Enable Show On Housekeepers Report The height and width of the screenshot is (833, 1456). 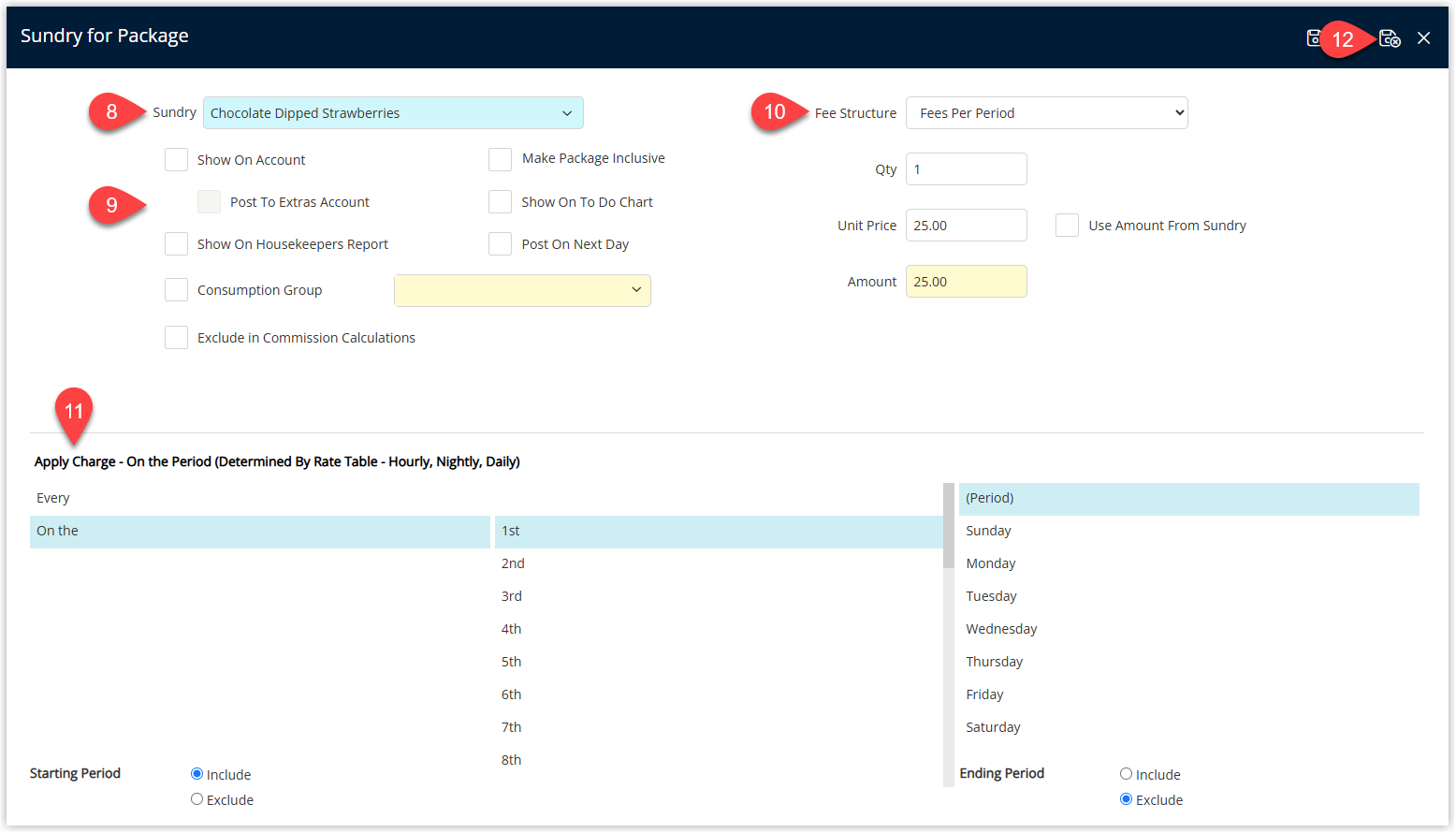tap(176, 244)
